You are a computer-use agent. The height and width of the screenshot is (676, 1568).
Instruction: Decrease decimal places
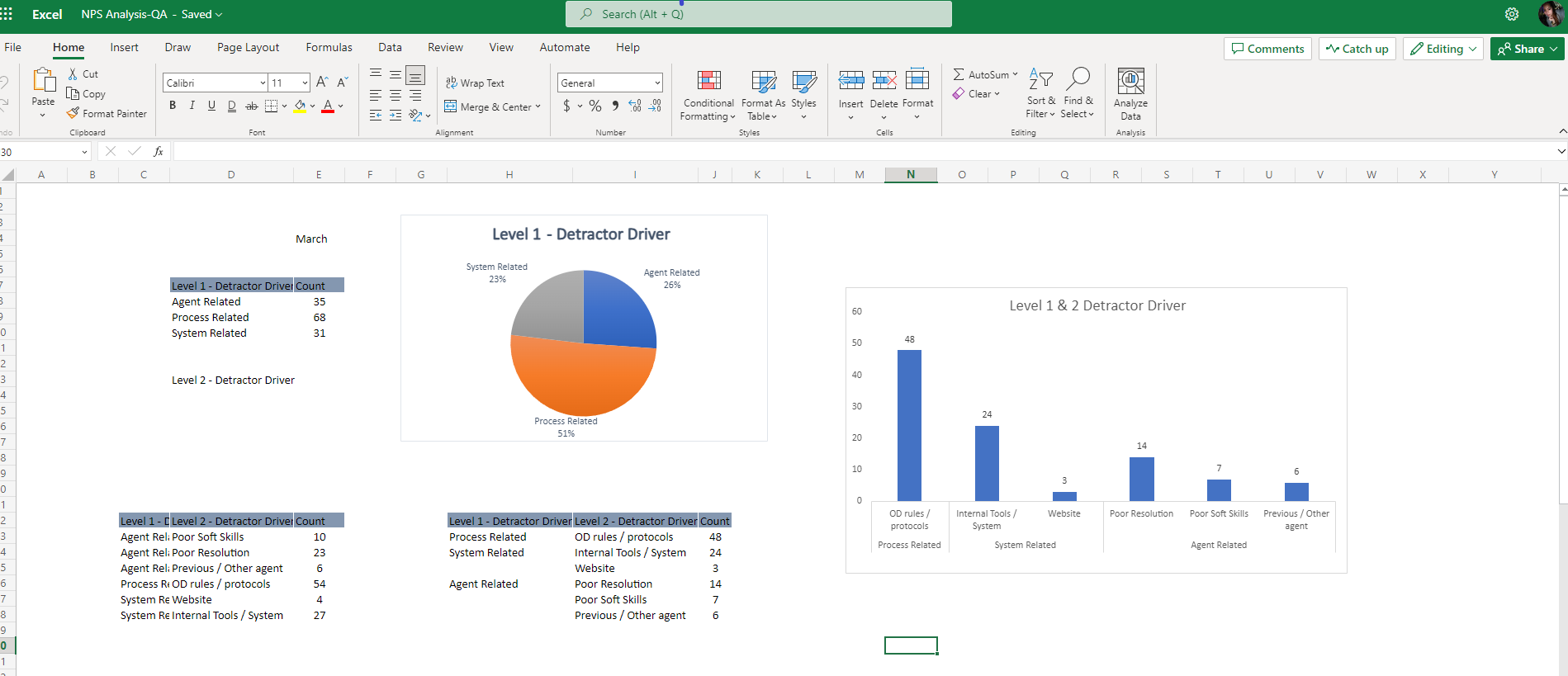655,106
